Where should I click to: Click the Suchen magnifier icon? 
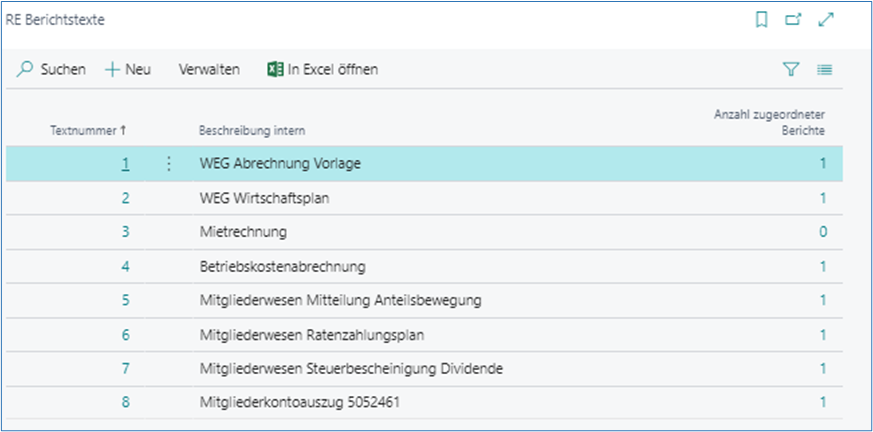coord(26,70)
